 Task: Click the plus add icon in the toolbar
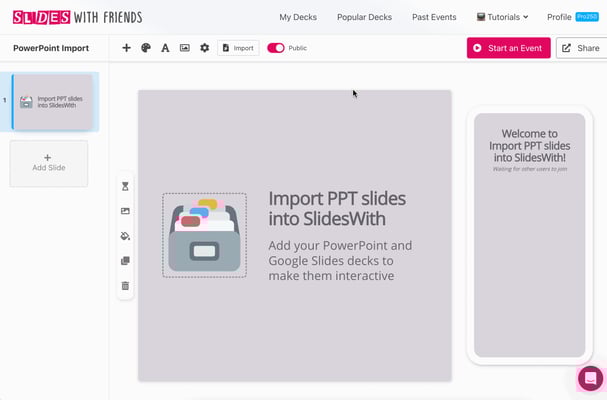pos(126,48)
